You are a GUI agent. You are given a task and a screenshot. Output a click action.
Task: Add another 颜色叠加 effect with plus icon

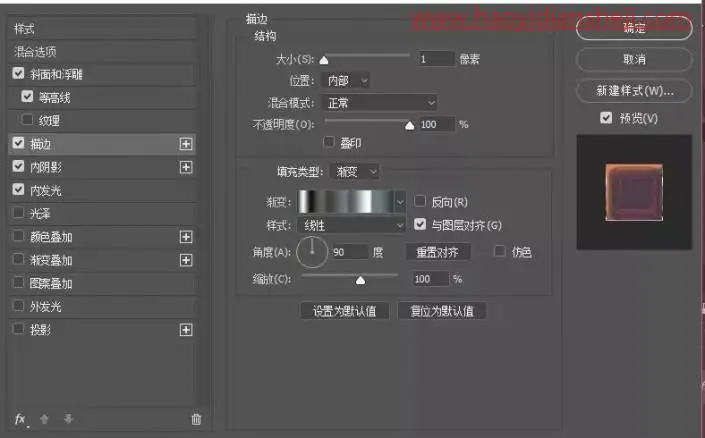pos(186,237)
